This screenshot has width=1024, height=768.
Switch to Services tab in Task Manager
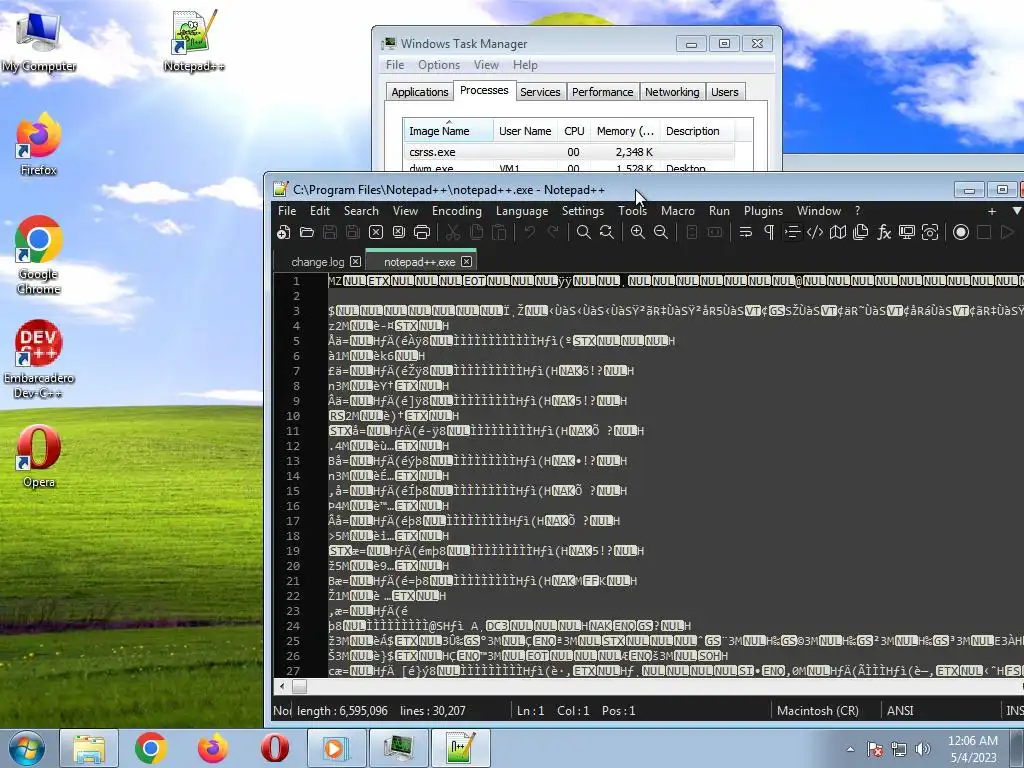540,92
